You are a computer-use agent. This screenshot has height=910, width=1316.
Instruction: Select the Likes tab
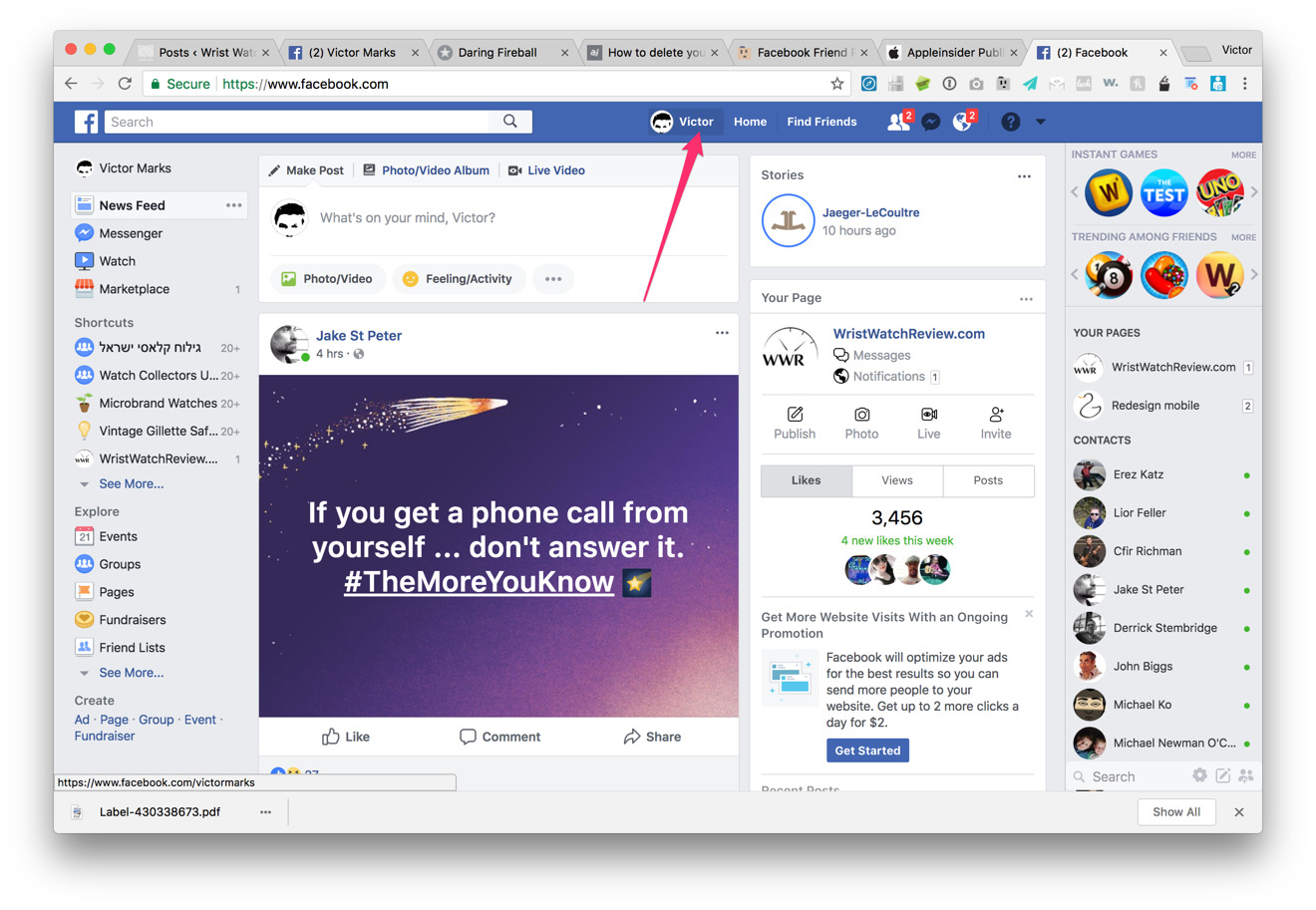point(807,480)
